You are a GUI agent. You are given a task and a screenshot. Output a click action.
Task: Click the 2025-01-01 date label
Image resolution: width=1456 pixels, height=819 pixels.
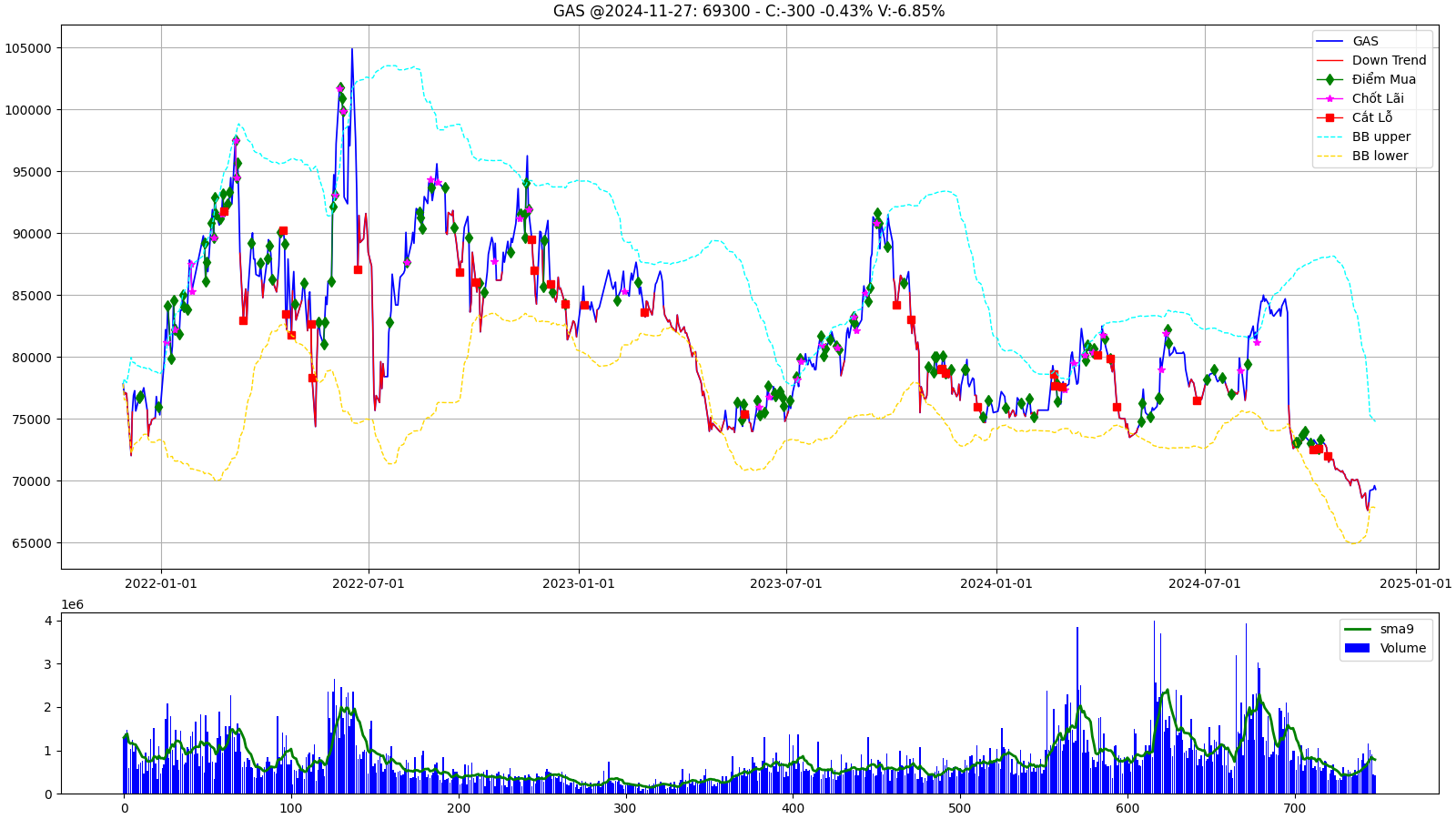[x=1416, y=583]
